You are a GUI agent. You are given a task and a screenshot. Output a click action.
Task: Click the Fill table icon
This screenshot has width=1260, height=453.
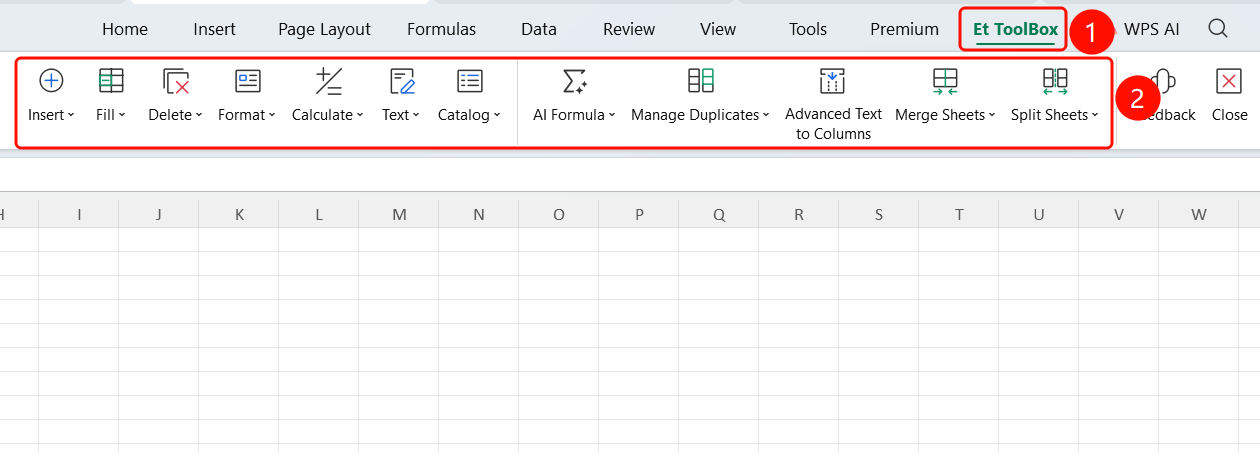point(111,81)
